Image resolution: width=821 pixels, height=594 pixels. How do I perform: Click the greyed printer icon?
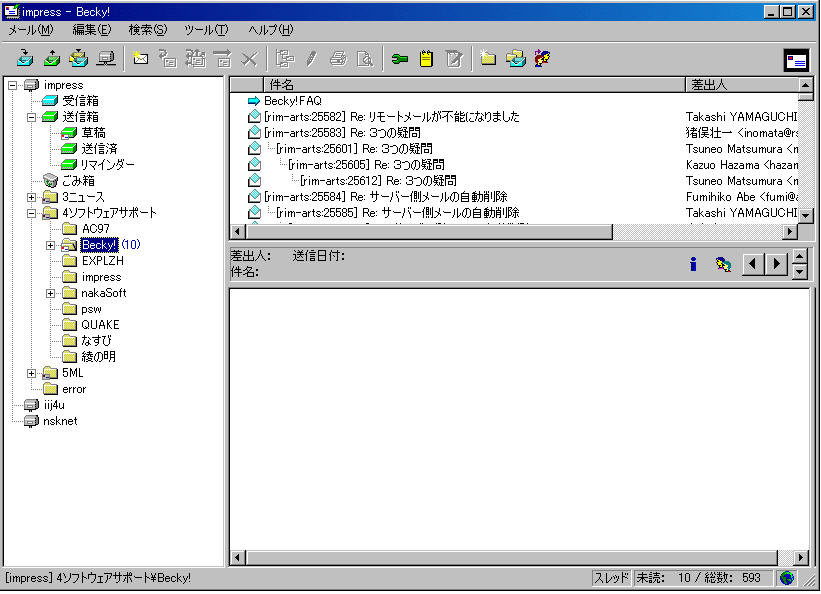click(338, 58)
